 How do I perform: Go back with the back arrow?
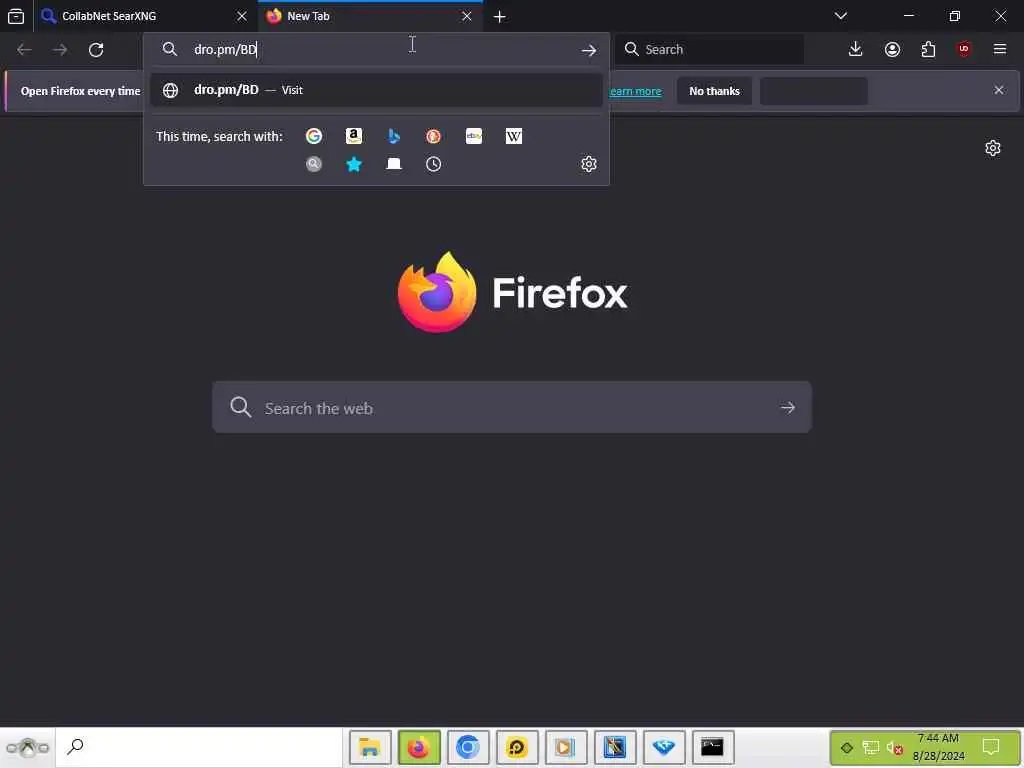(24, 50)
